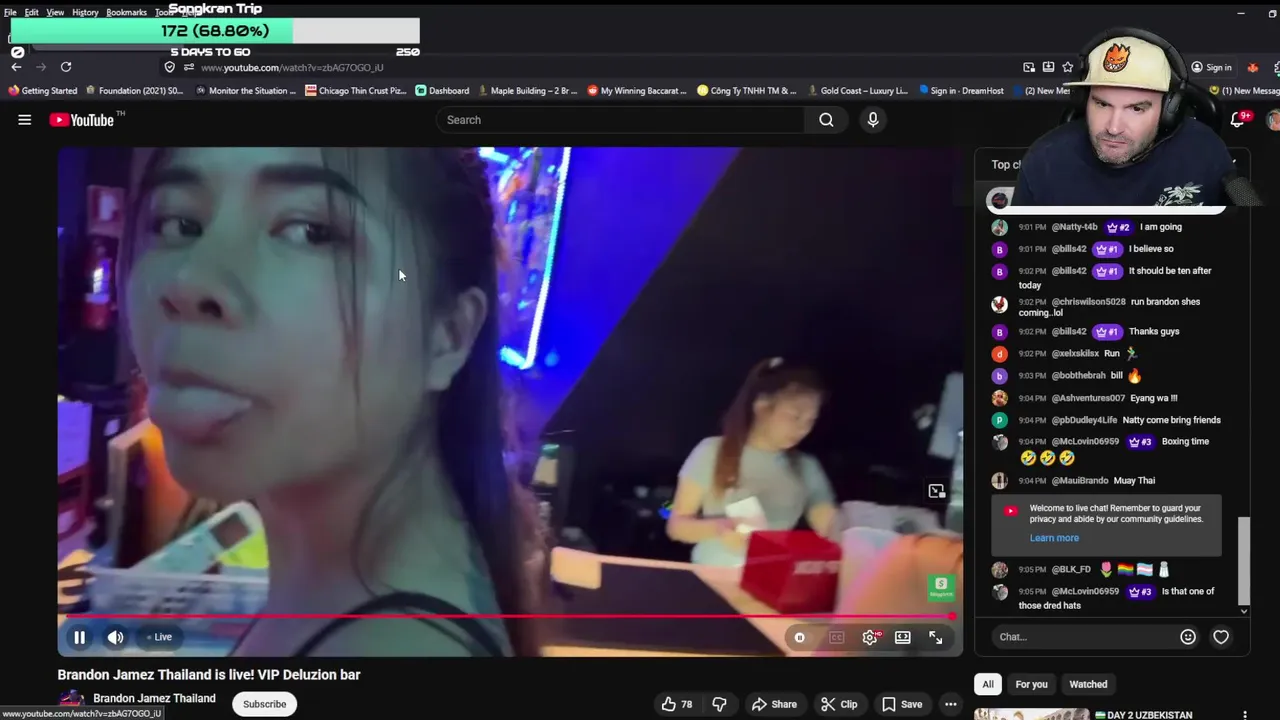The width and height of the screenshot is (1280, 720).
Task: Open Chicago Thin Crust Pizza bookmark
Action: click(x=356, y=91)
